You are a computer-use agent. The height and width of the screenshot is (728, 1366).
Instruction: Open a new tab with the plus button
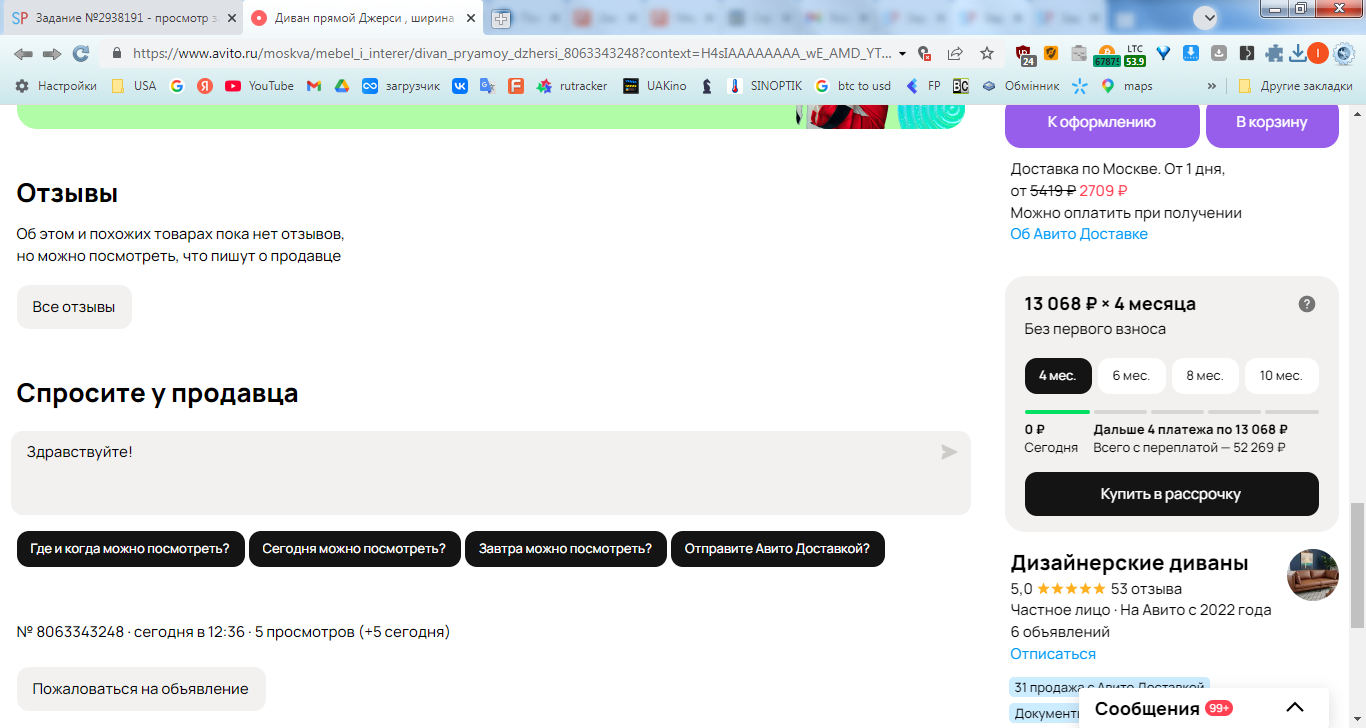click(500, 19)
